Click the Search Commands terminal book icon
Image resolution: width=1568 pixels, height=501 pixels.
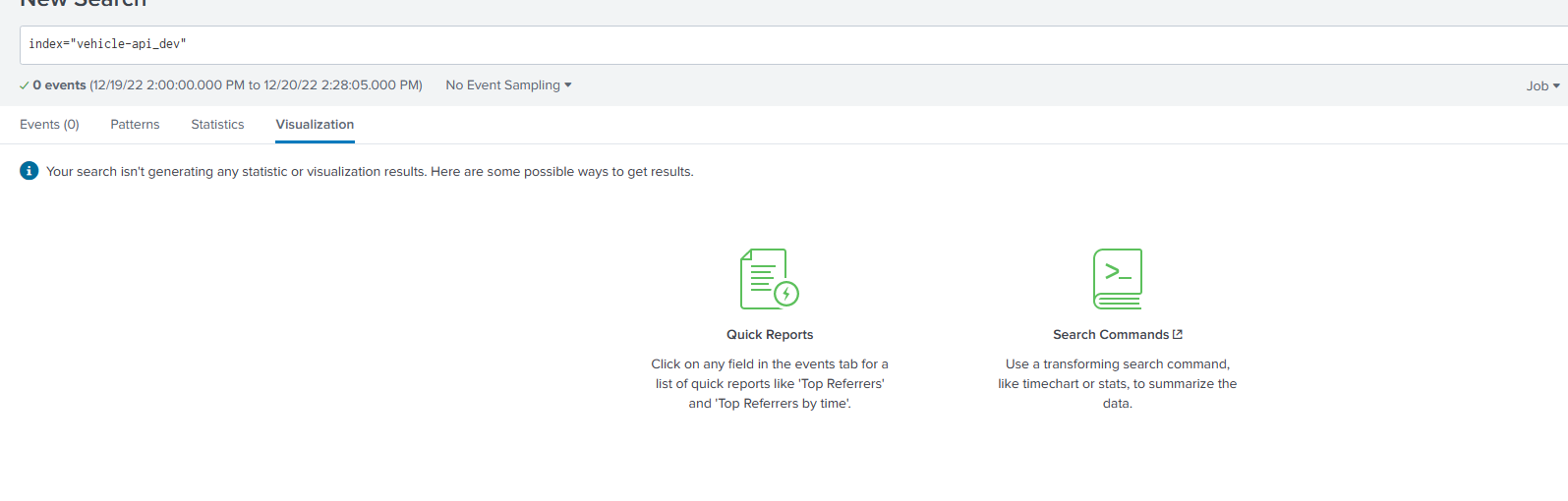tap(1117, 279)
